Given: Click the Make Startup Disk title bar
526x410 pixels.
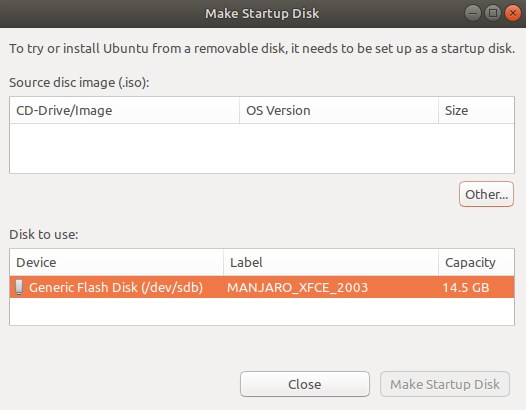Looking at the screenshot, I should [x=262, y=13].
